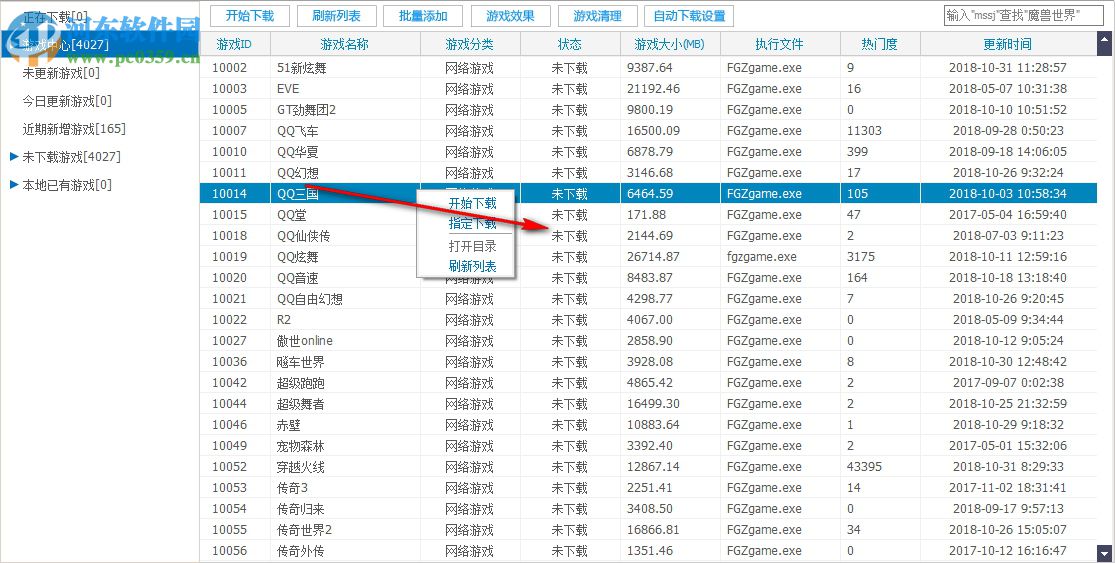This screenshot has height=563, width=1115.
Task: Click the highlighted QQ三国 name cell
Action: tap(345, 194)
